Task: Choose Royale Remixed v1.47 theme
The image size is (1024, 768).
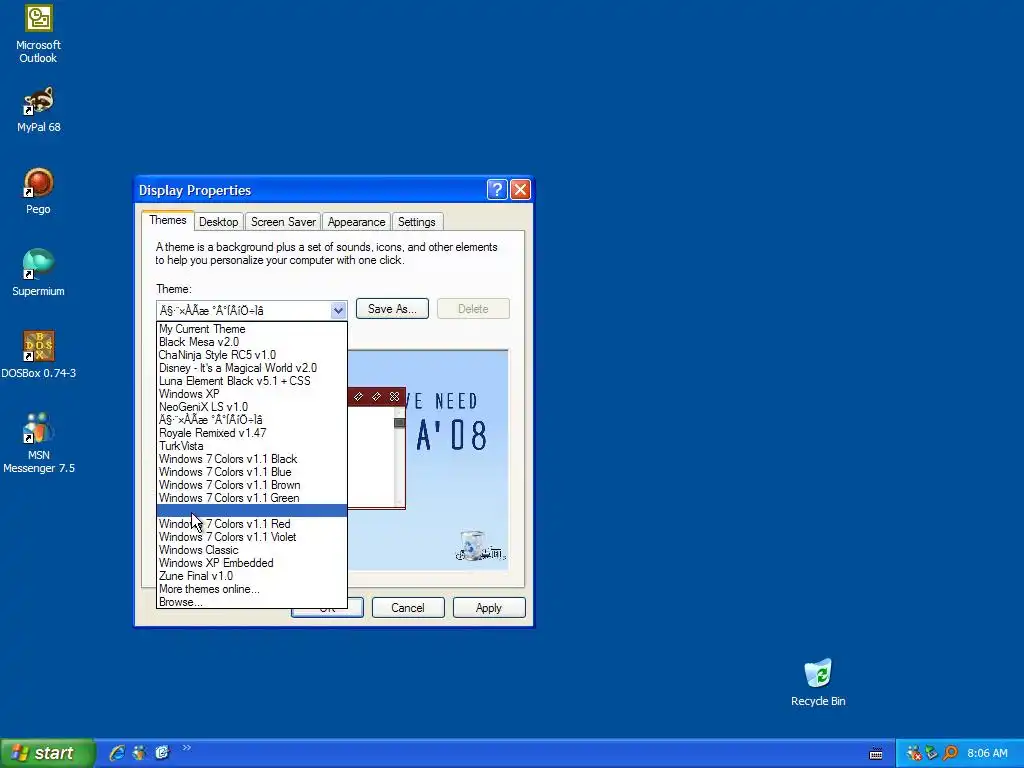Action: click(251, 433)
